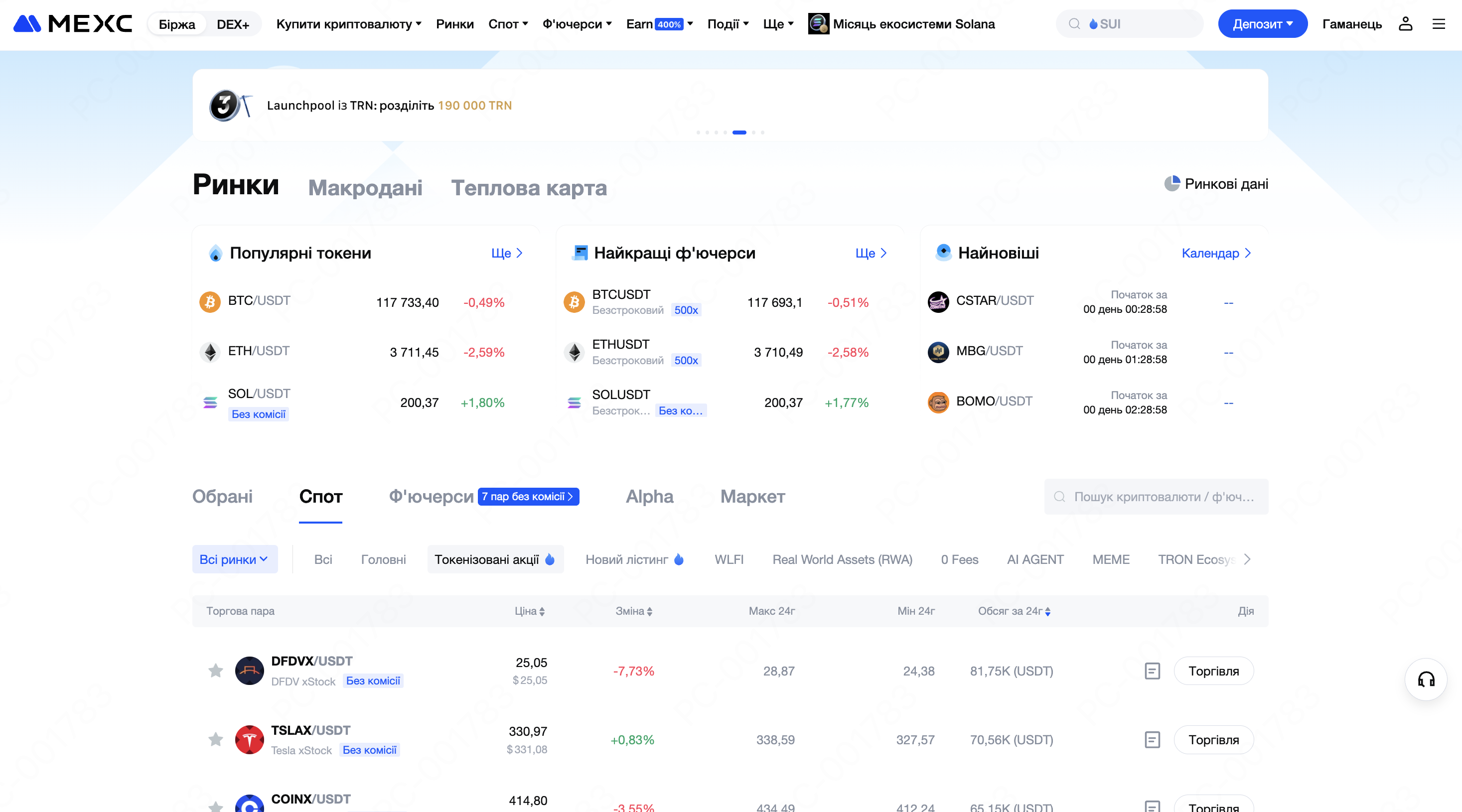Click the ETH/USDT ethereum icon
The width and height of the screenshot is (1462, 812).
[210, 352]
